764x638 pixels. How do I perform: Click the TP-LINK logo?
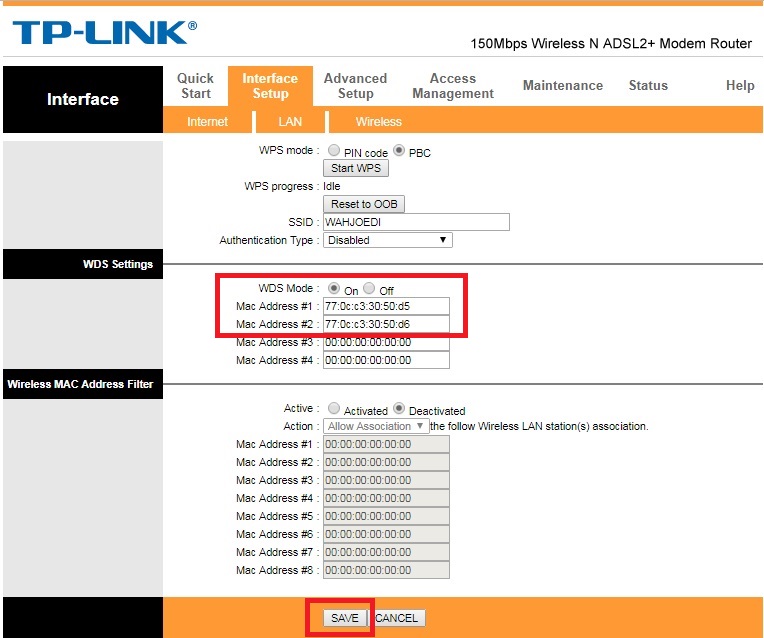pos(104,32)
